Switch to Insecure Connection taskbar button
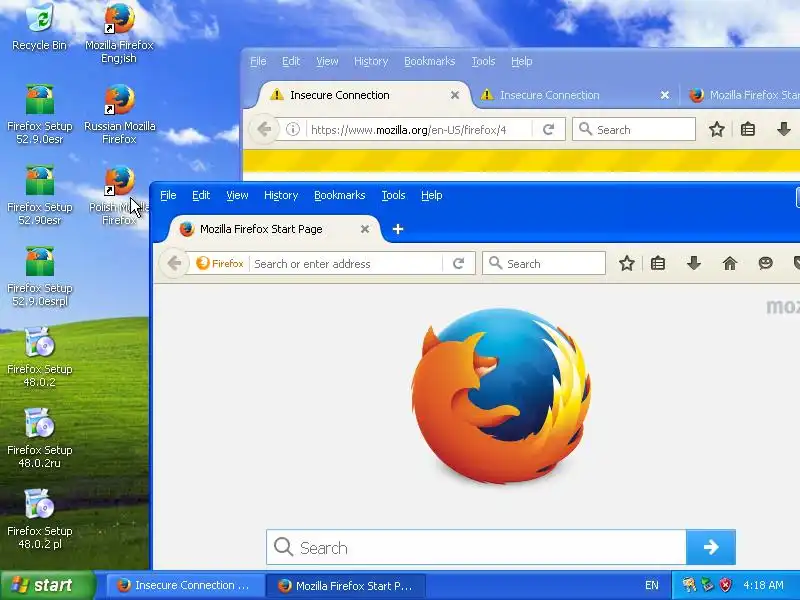Screen dimensions: 800x600 pos(185,585)
